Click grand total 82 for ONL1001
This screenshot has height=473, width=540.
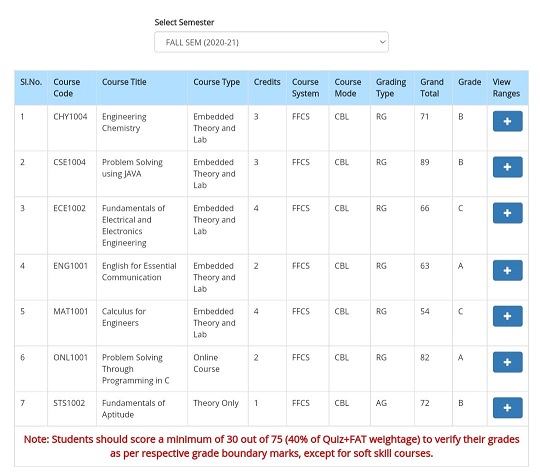point(425,357)
